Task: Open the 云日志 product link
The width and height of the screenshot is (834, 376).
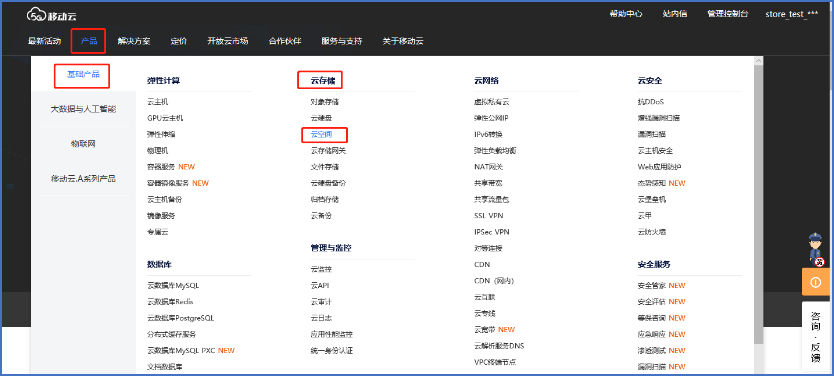Action: (x=321, y=318)
